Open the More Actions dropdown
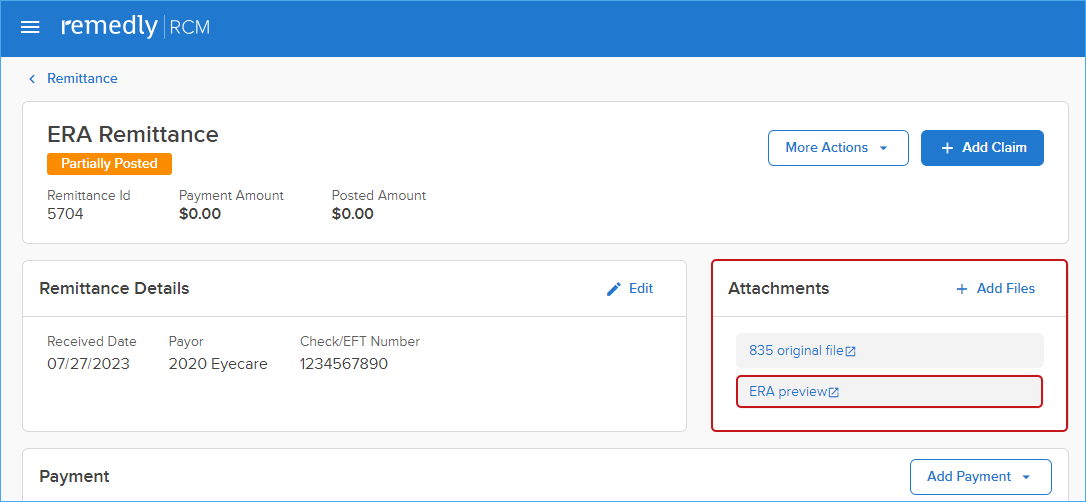The height and width of the screenshot is (502, 1086). point(838,147)
